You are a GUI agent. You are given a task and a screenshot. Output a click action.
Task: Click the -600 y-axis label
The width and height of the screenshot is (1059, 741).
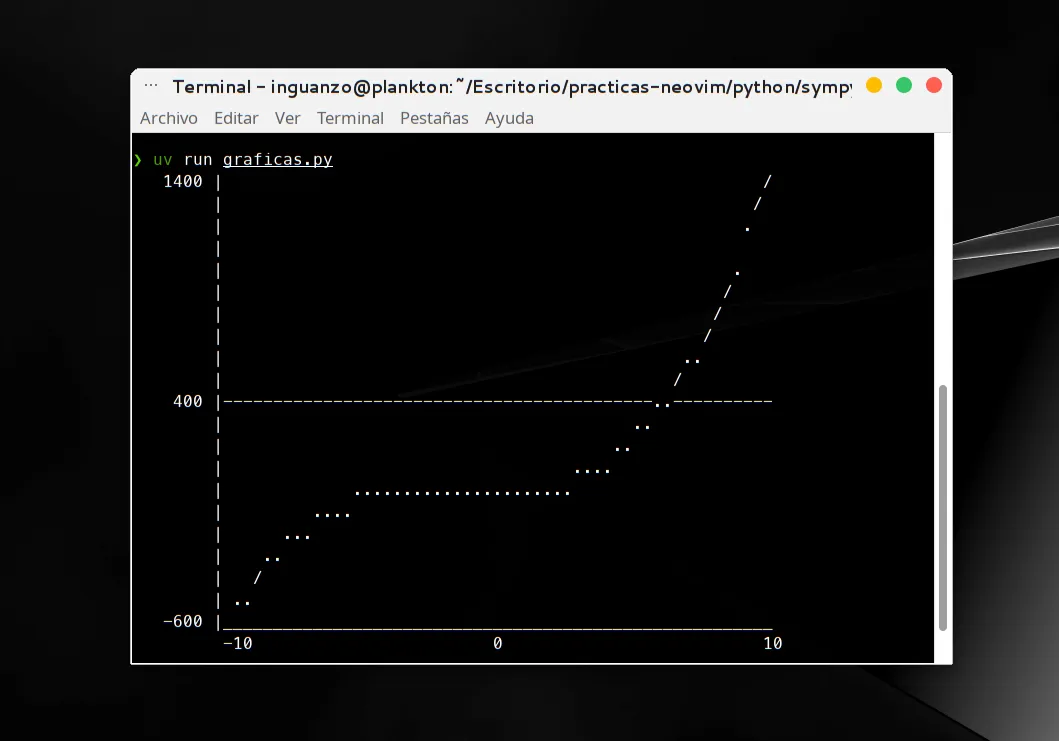[x=182, y=621]
